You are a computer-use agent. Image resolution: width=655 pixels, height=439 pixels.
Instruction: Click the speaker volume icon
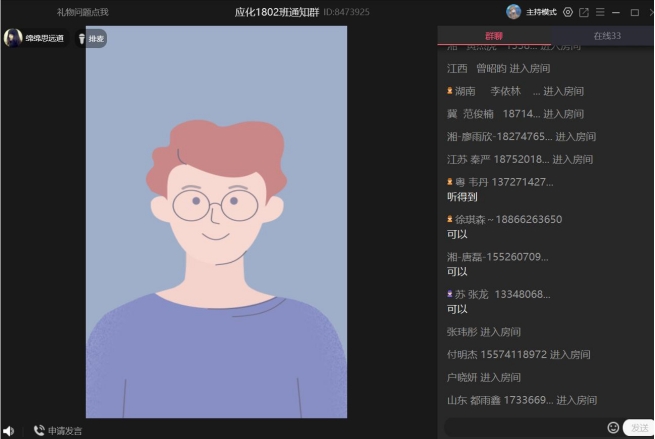click(8, 431)
